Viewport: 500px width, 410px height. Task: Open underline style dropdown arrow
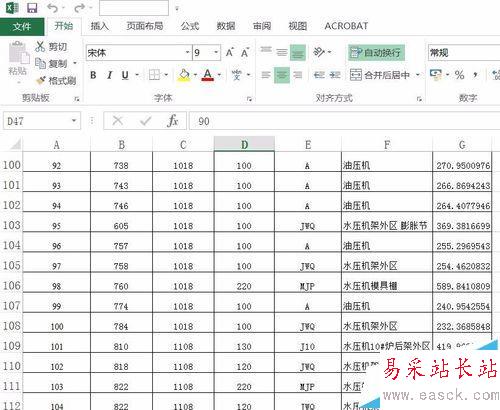(x=137, y=75)
